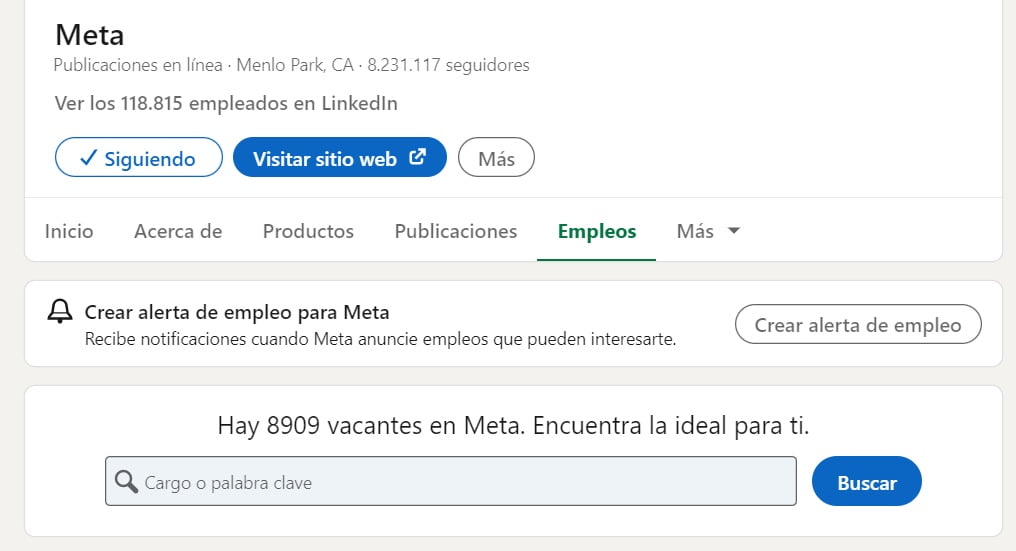Go to the Productos tab
The width and height of the screenshot is (1016, 551).
(308, 231)
